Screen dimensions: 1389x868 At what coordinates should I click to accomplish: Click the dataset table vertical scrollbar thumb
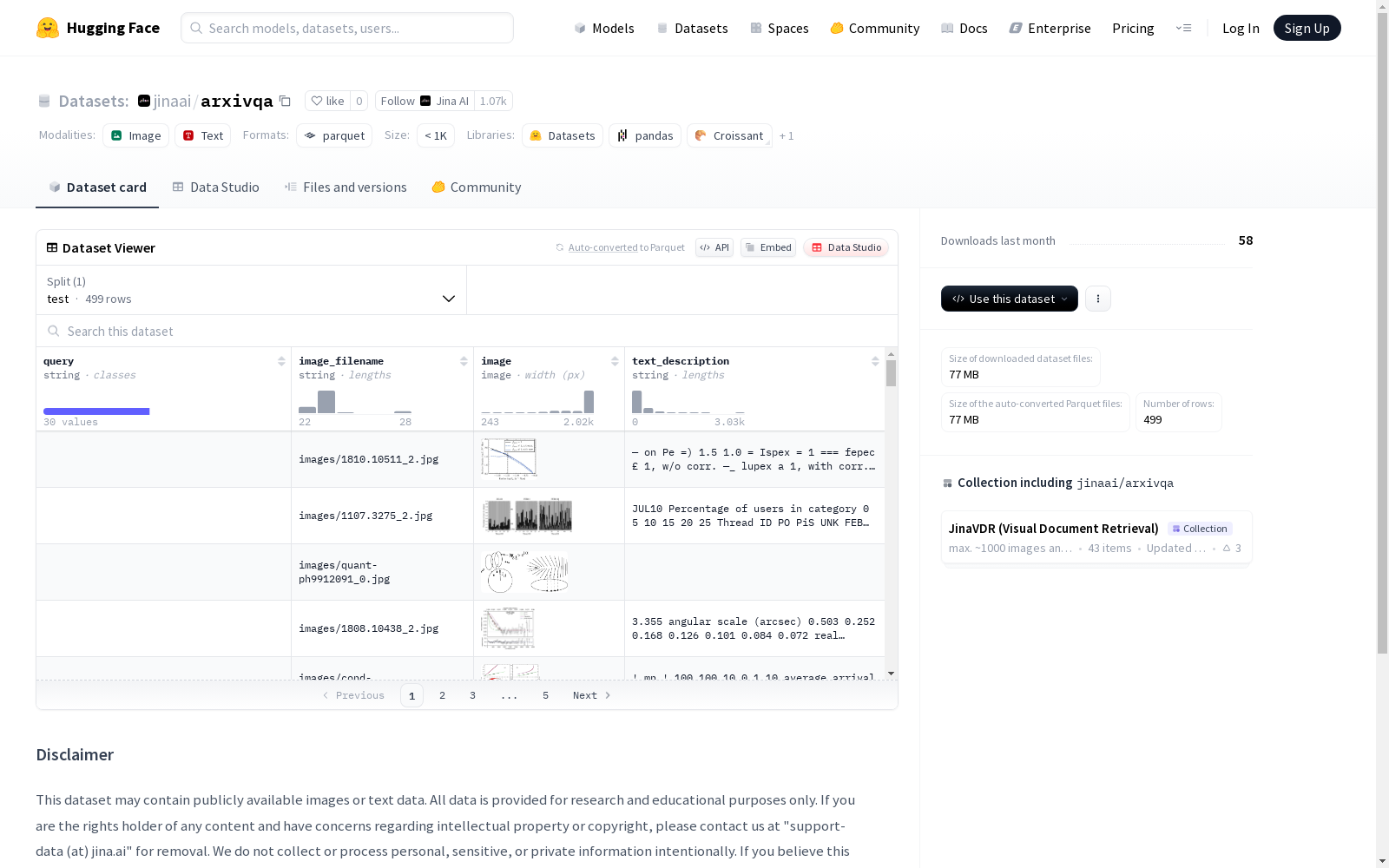tap(891, 373)
